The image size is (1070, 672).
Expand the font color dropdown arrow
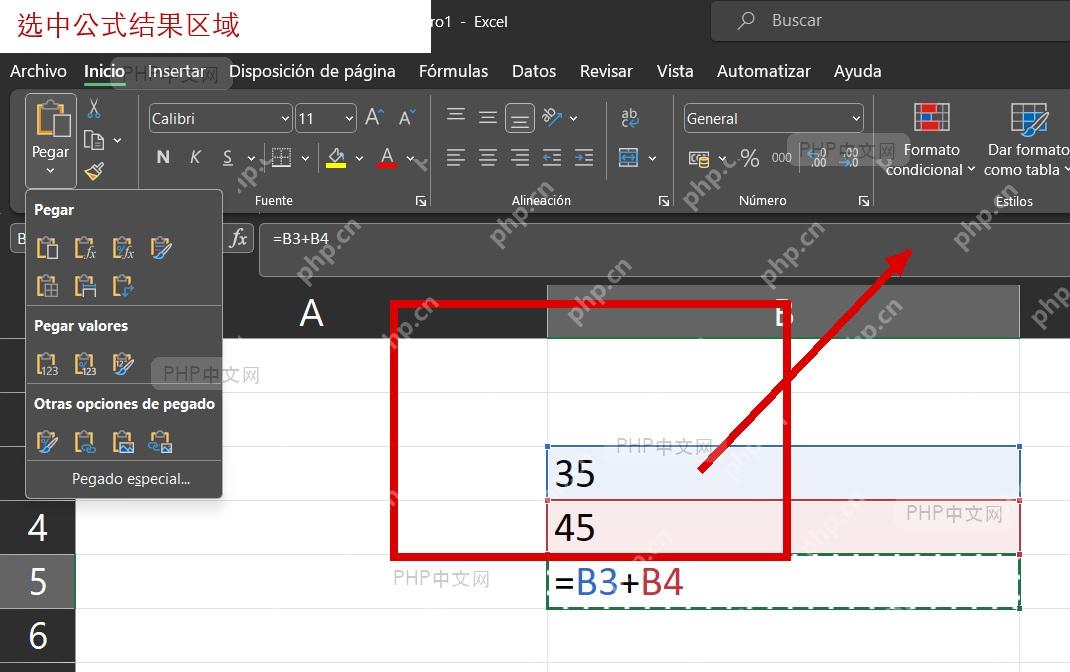click(x=410, y=159)
